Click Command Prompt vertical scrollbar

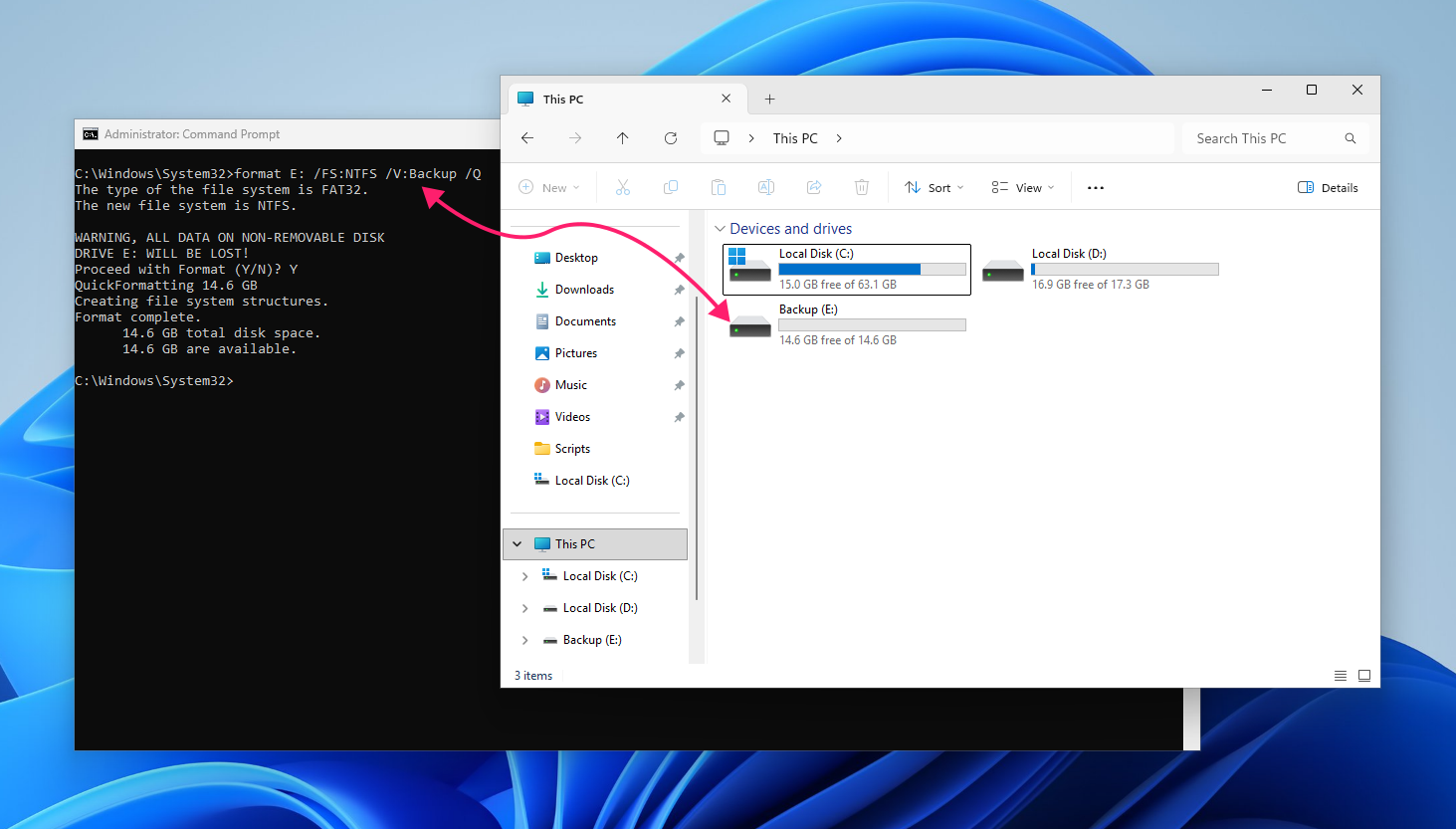(1191, 719)
